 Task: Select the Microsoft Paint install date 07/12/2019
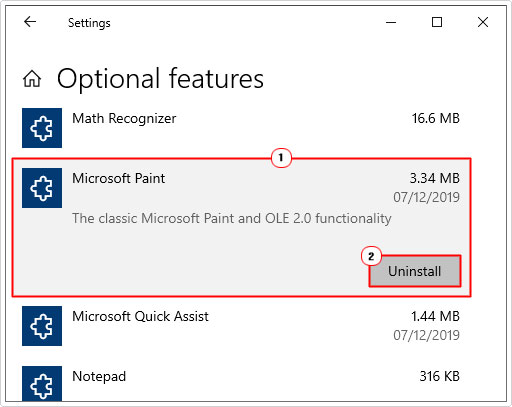click(x=426, y=197)
